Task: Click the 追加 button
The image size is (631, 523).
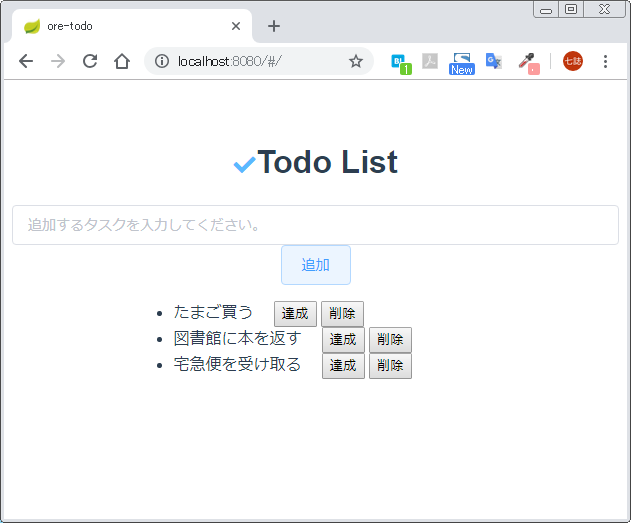Action: pyautogui.click(x=316, y=265)
